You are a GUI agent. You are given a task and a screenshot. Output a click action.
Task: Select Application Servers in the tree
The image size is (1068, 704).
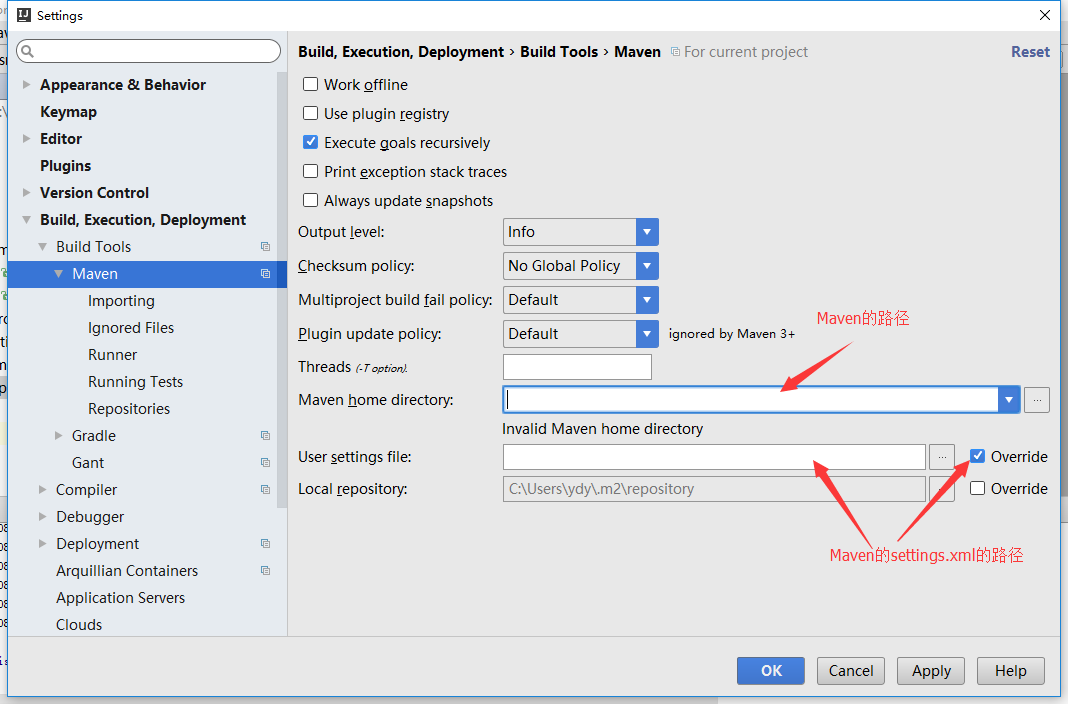tap(121, 598)
